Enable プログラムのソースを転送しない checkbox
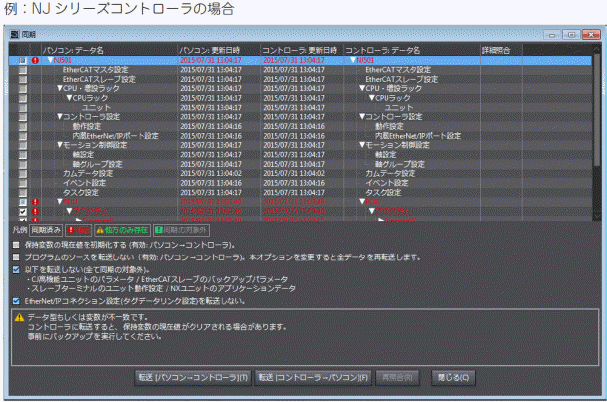This screenshot has width=607, height=402. 16,257
